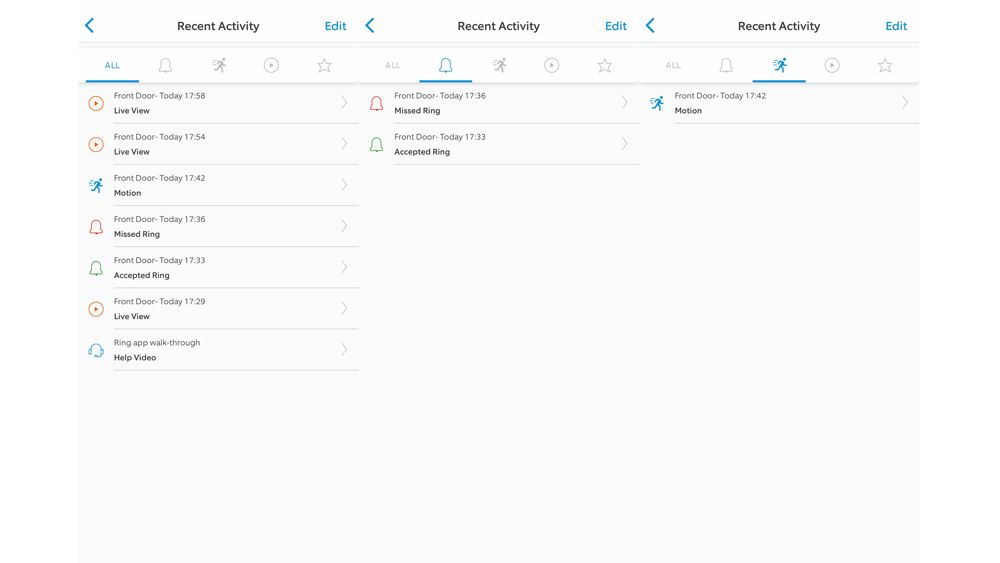Expand the 17:36 Missed Ring chevron in middle panel
This screenshot has width=1000, height=563.
624,103
